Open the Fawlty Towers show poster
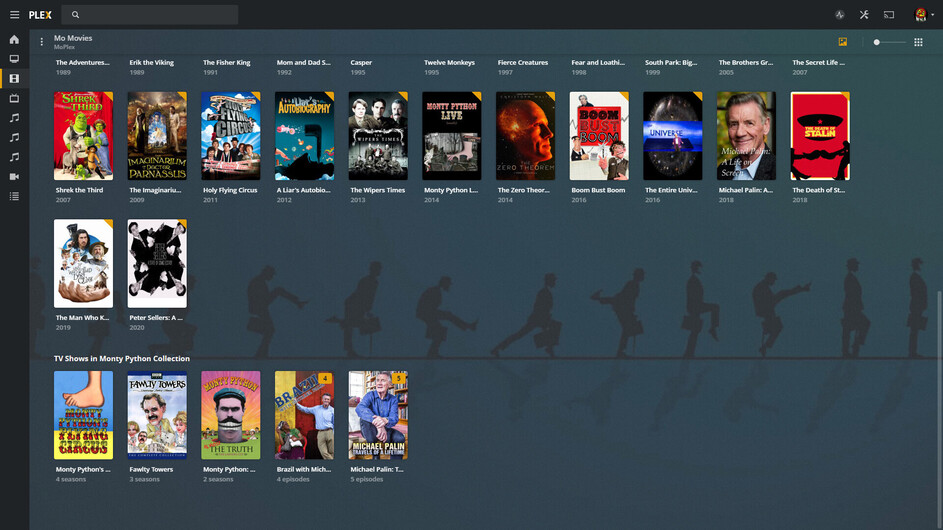The image size is (943, 530). (157, 415)
